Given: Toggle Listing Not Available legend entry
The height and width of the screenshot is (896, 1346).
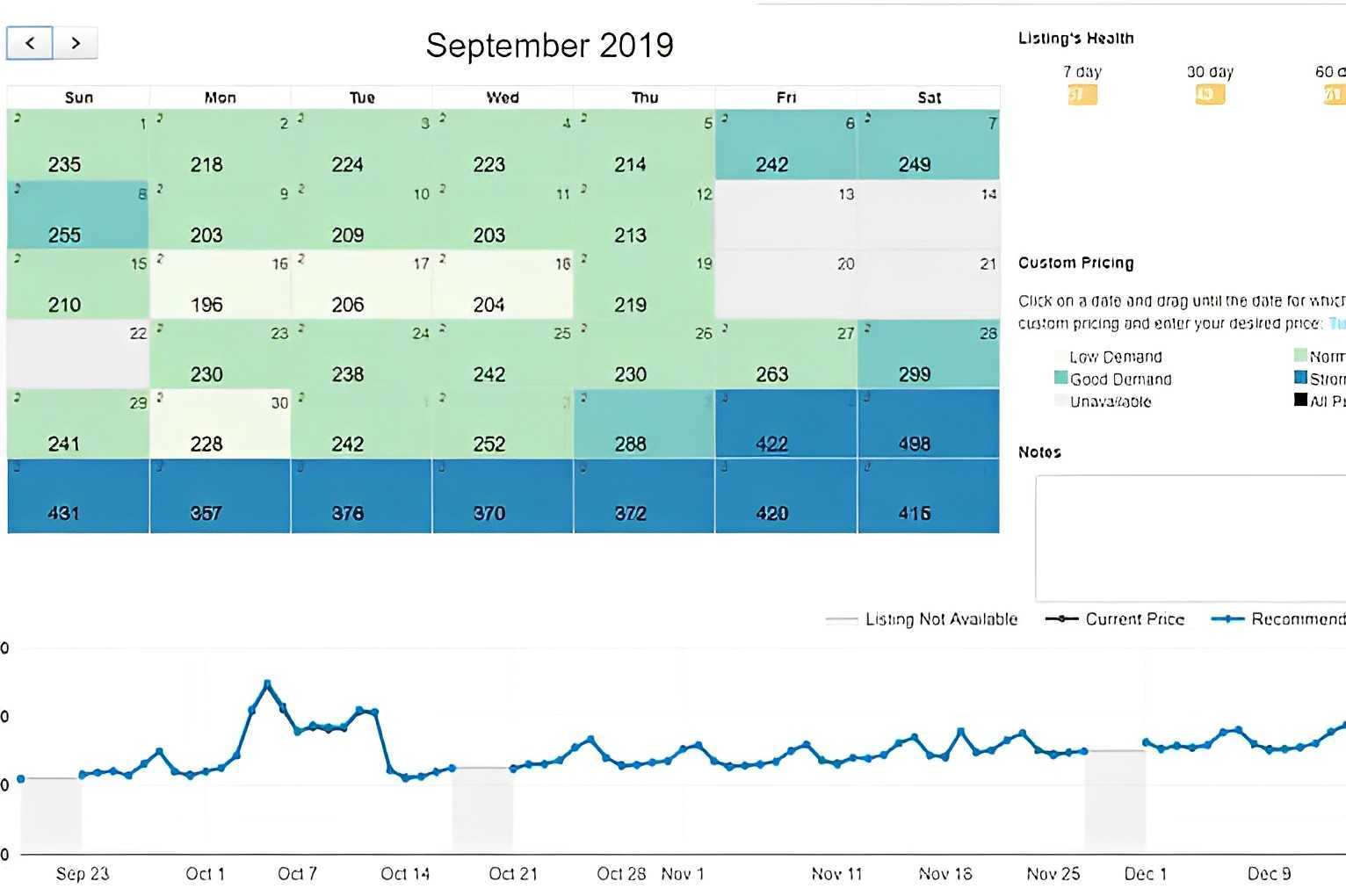Looking at the screenshot, I should click(922, 619).
